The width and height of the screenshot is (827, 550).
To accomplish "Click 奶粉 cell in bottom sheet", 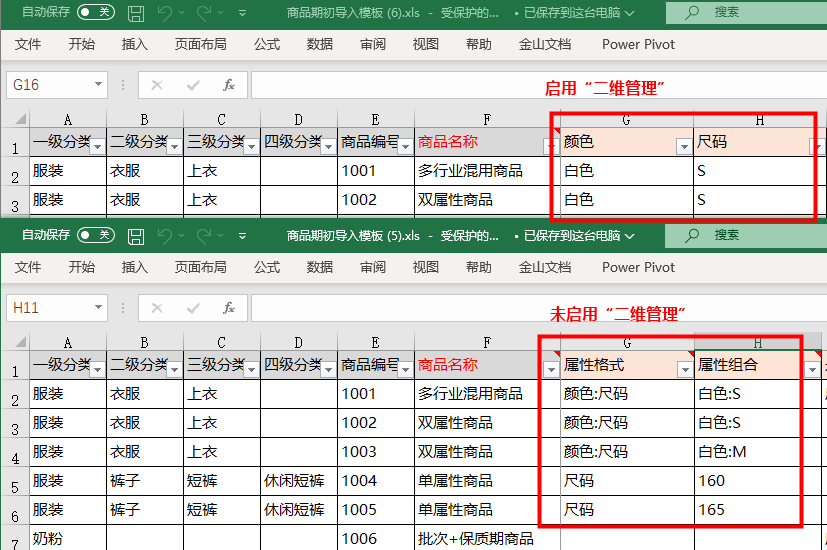I will [x=68, y=538].
